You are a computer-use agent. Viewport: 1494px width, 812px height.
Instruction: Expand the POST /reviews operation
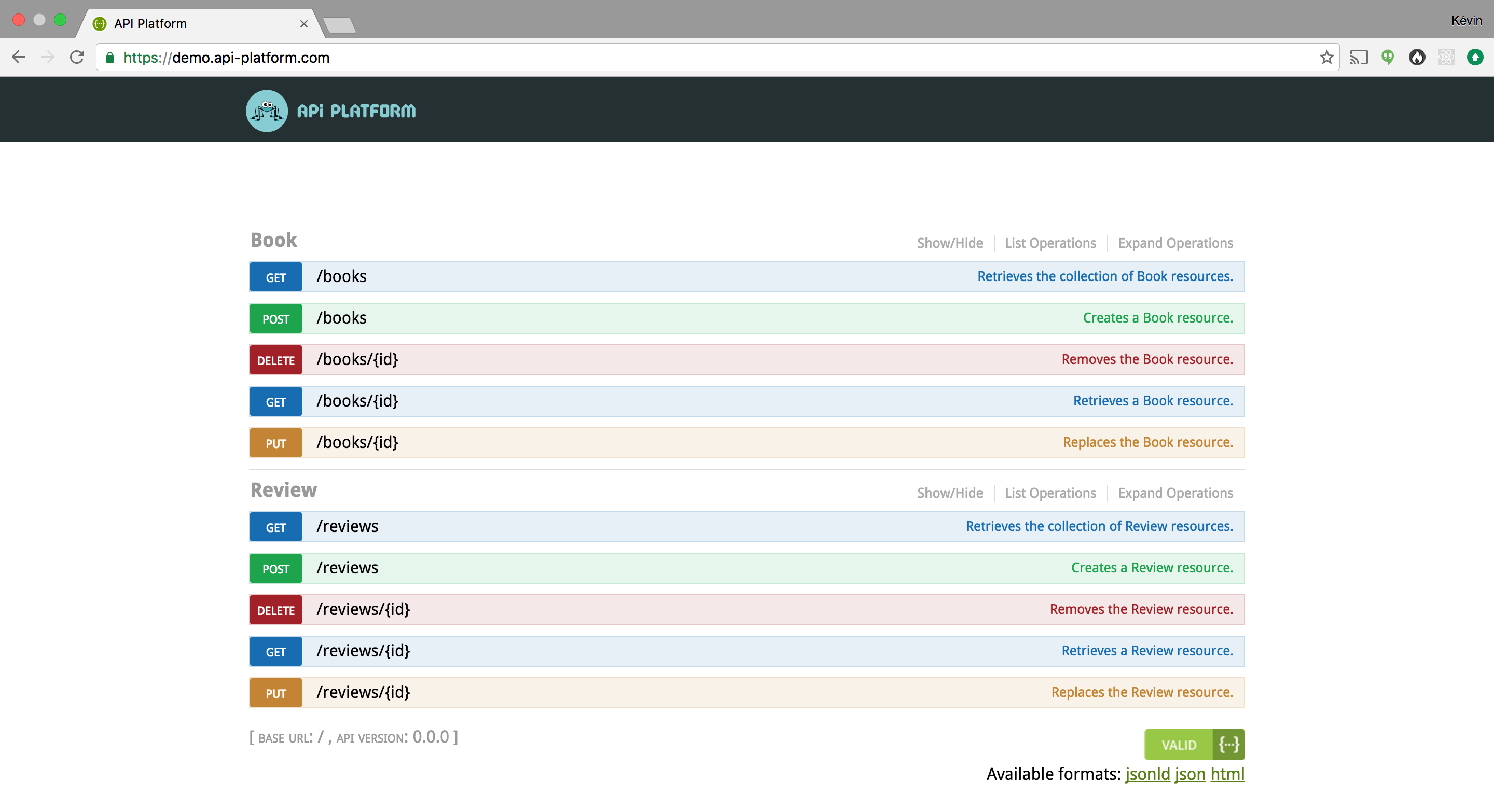click(747, 568)
